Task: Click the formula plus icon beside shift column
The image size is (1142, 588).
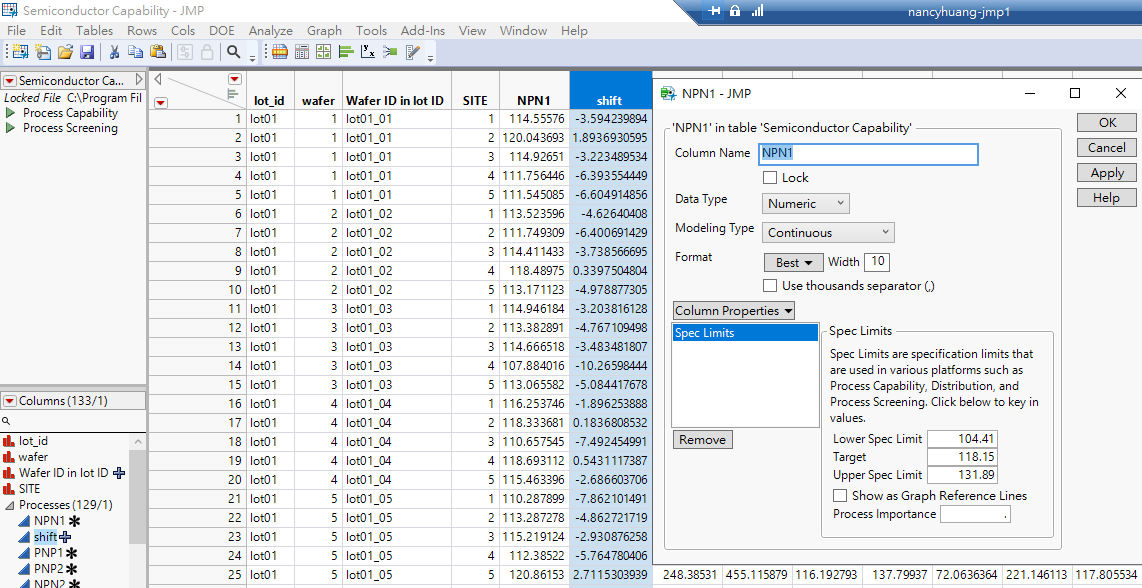Action: [x=65, y=537]
